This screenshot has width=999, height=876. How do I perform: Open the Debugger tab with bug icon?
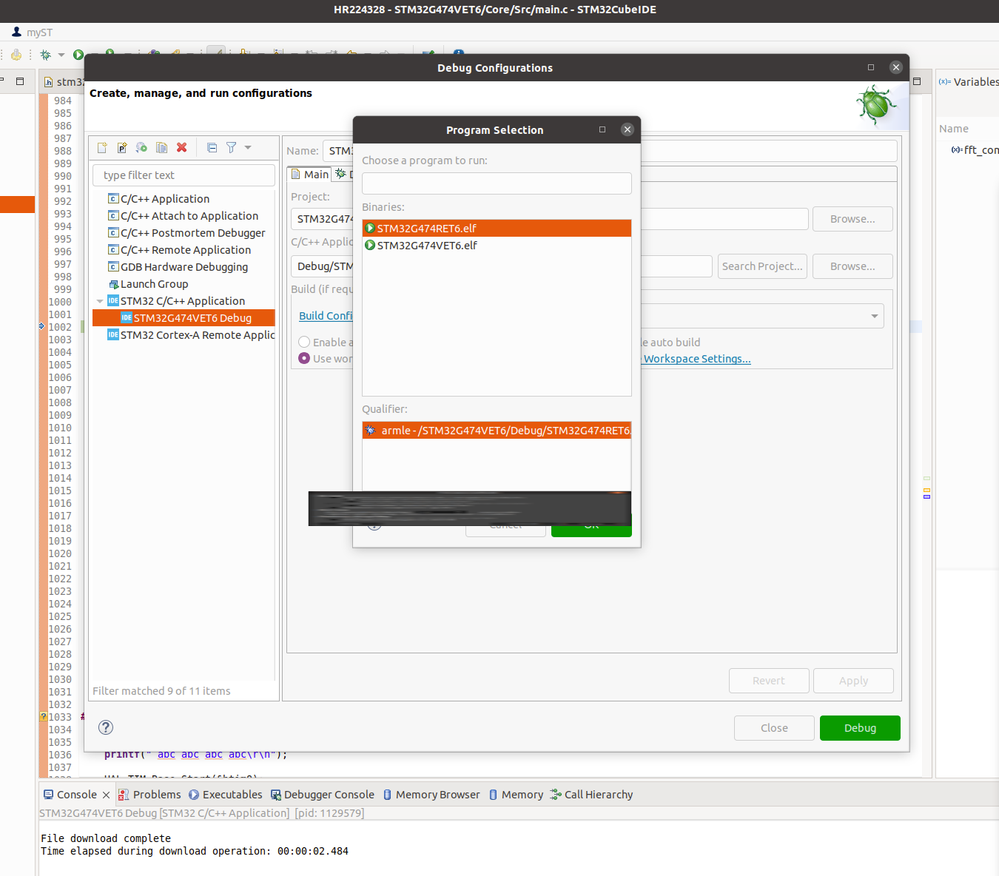343,175
